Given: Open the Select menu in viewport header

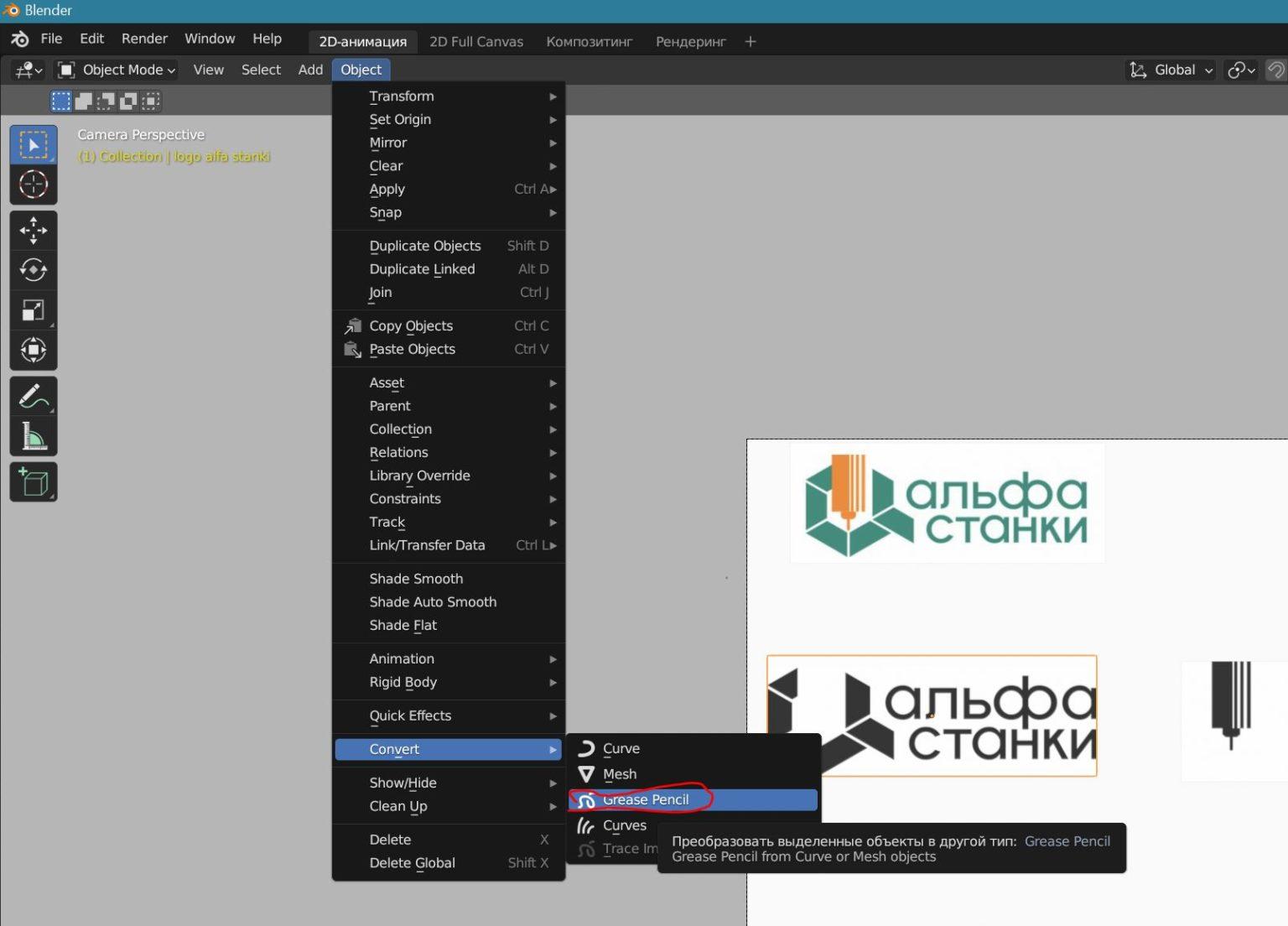Looking at the screenshot, I should 261,70.
